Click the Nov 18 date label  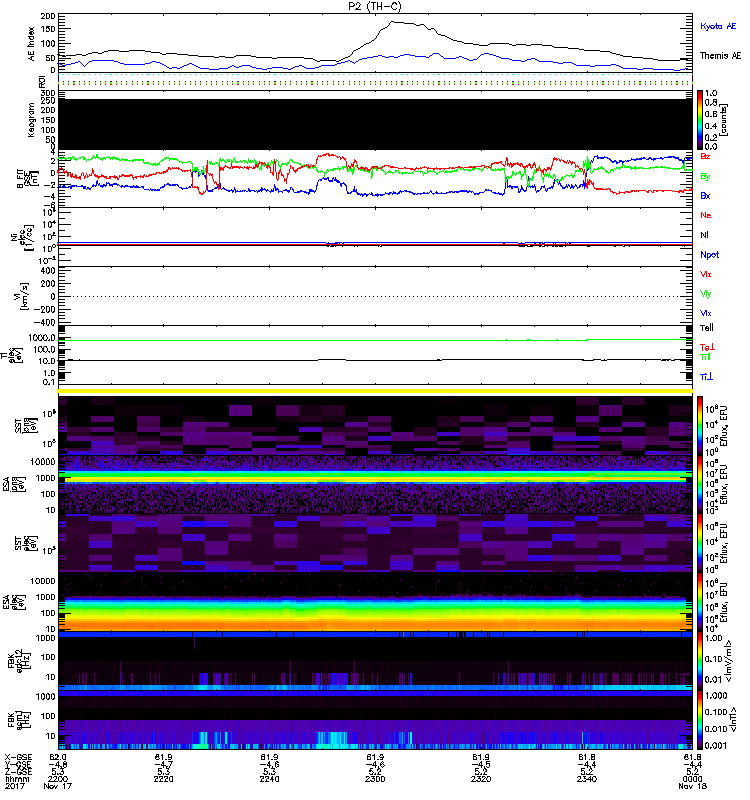[692, 786]
